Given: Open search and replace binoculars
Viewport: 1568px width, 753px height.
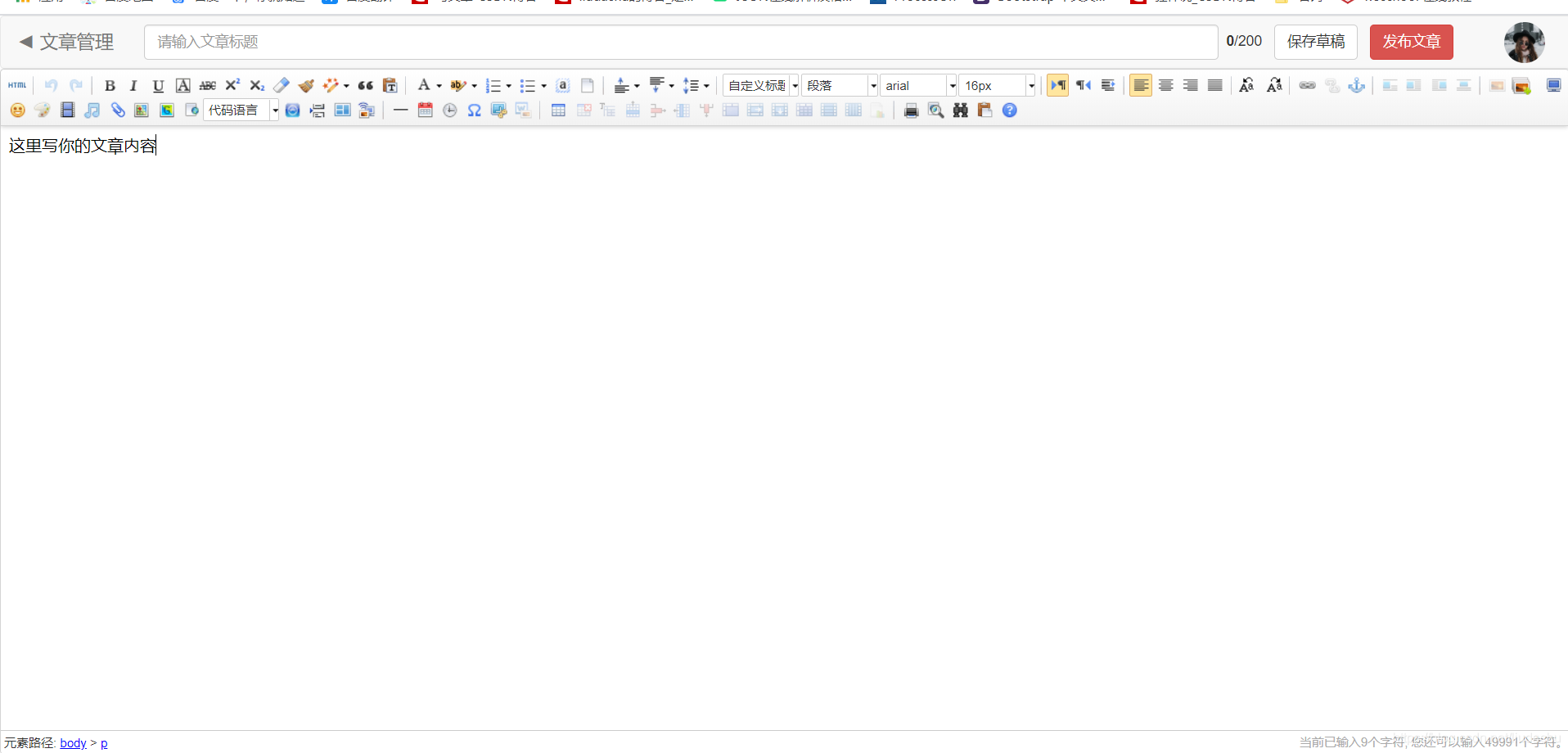Looking at the screenshot, I should (x=960, y=110).
